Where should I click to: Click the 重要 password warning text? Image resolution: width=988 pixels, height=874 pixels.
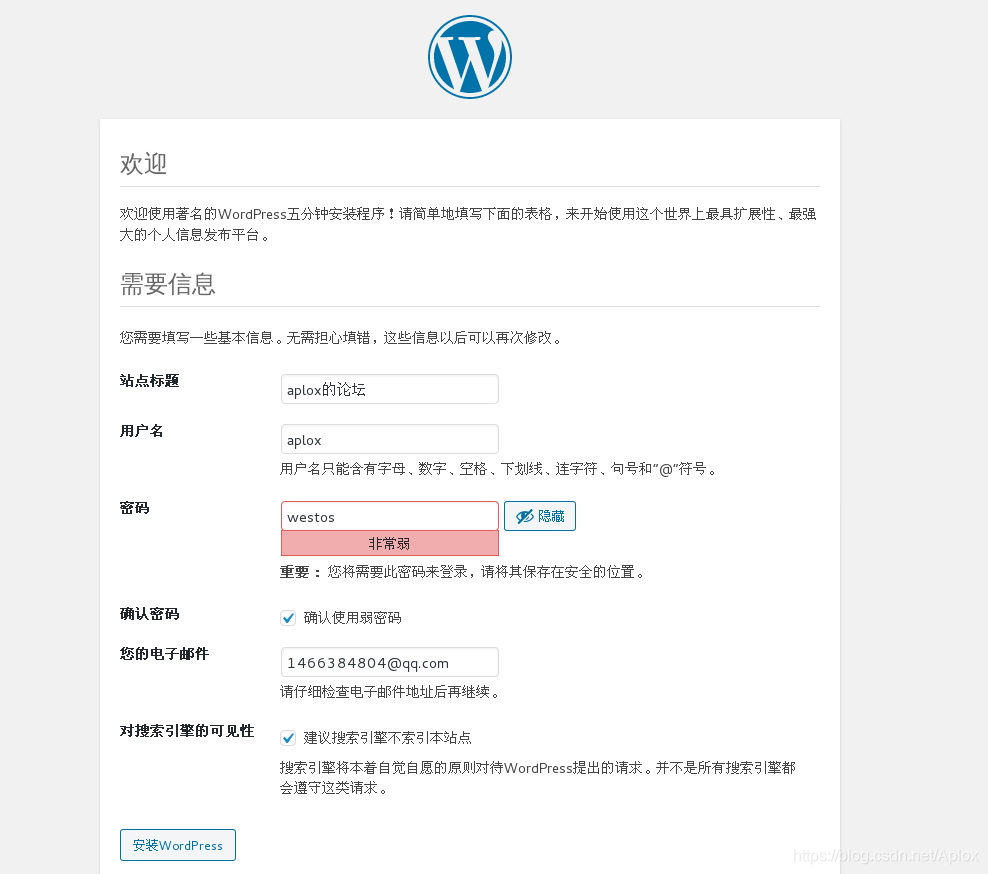point(462,572)
